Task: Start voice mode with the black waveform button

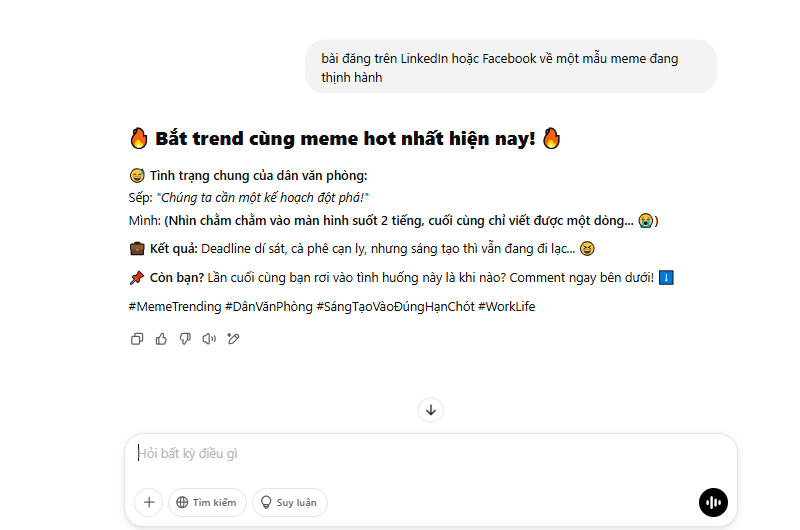Action: [713, 502]
